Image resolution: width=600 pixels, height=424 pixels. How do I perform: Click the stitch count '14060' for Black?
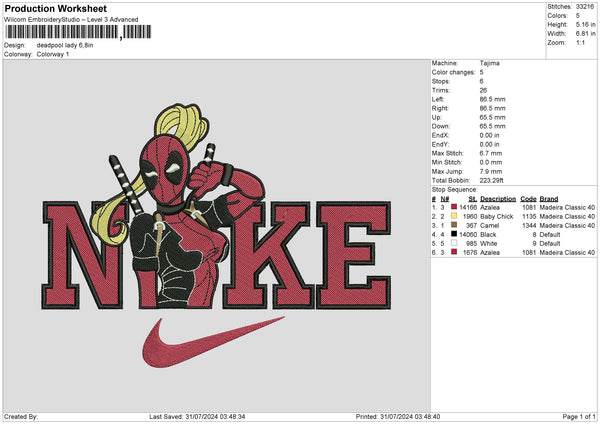[468, 234]
